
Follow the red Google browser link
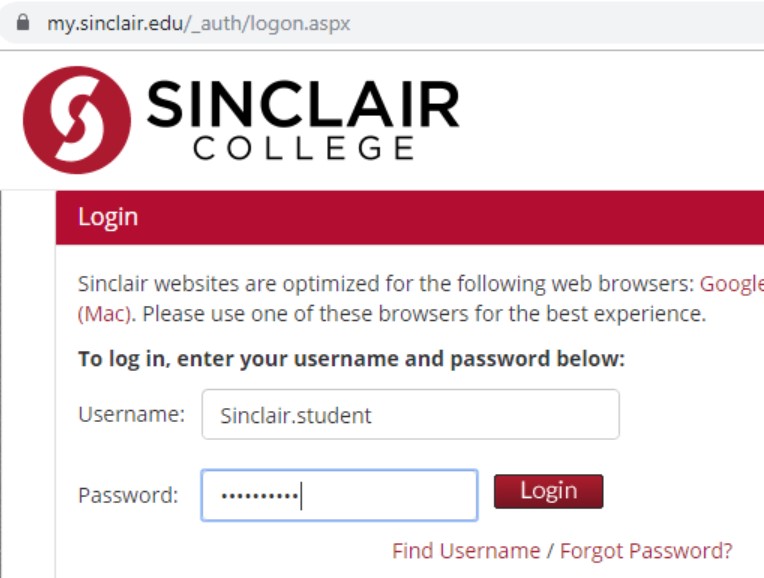[x=731, y=284]
